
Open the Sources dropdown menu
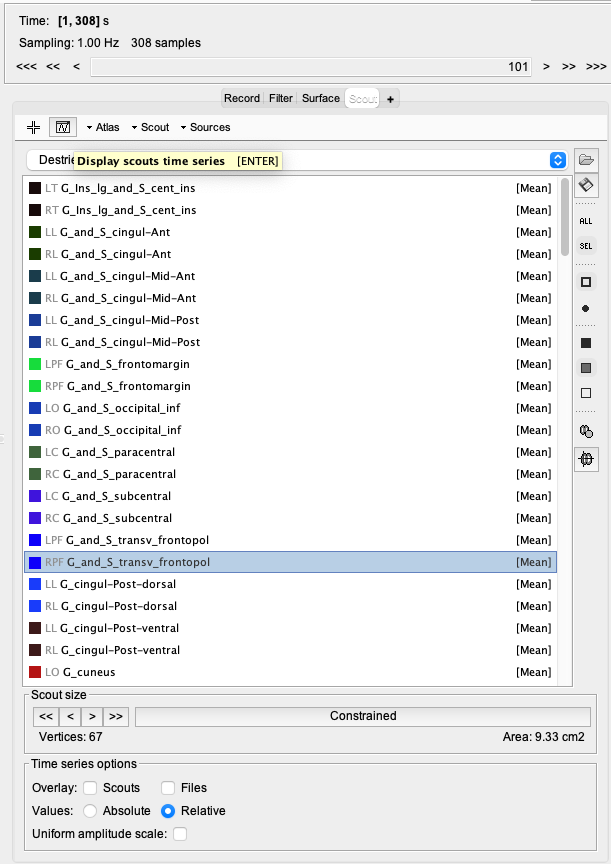[206, 127]
